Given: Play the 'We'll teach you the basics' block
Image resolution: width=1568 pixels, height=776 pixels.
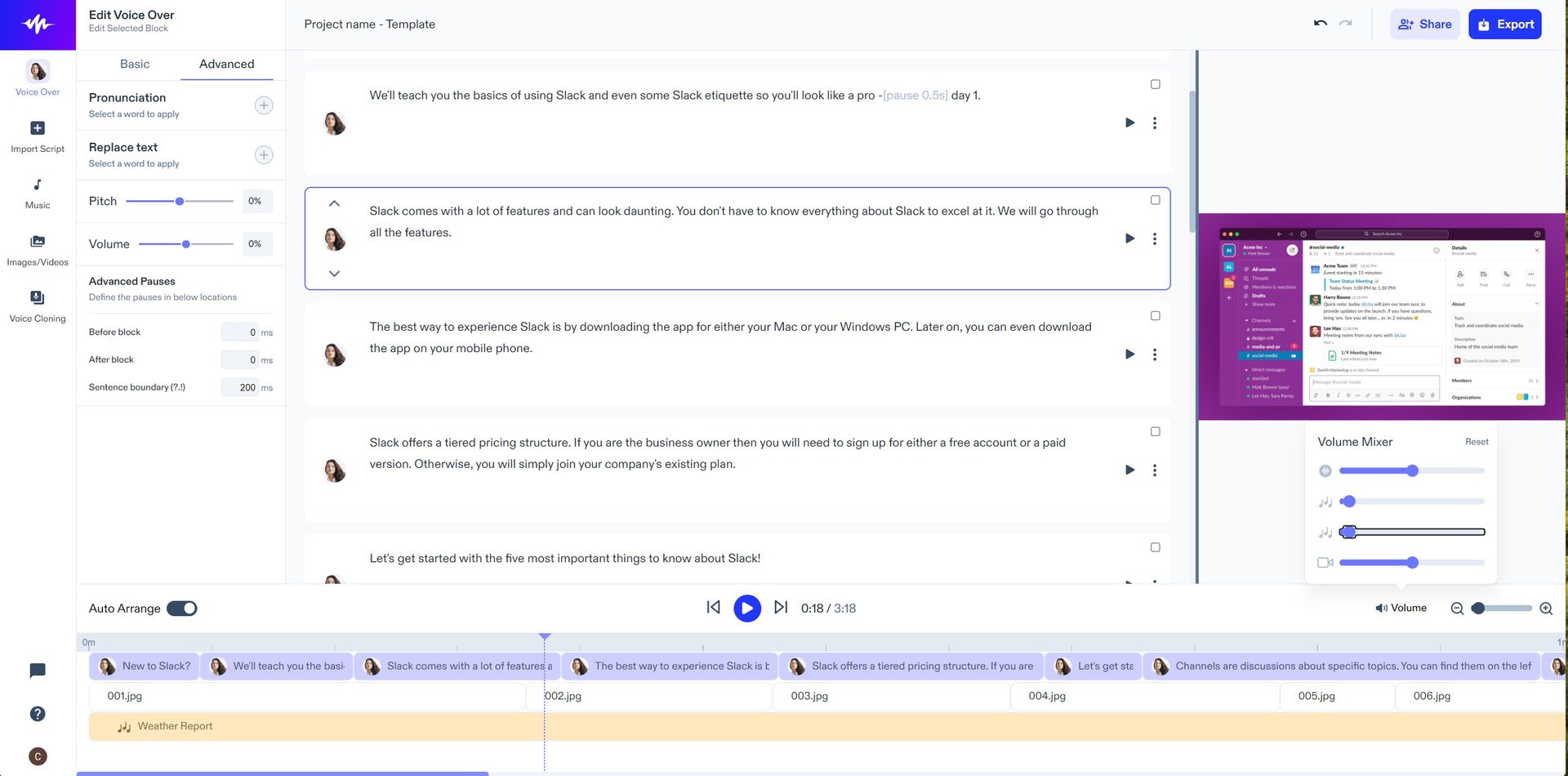Looking at the screenshot, I should click(x=1130, y=123).
